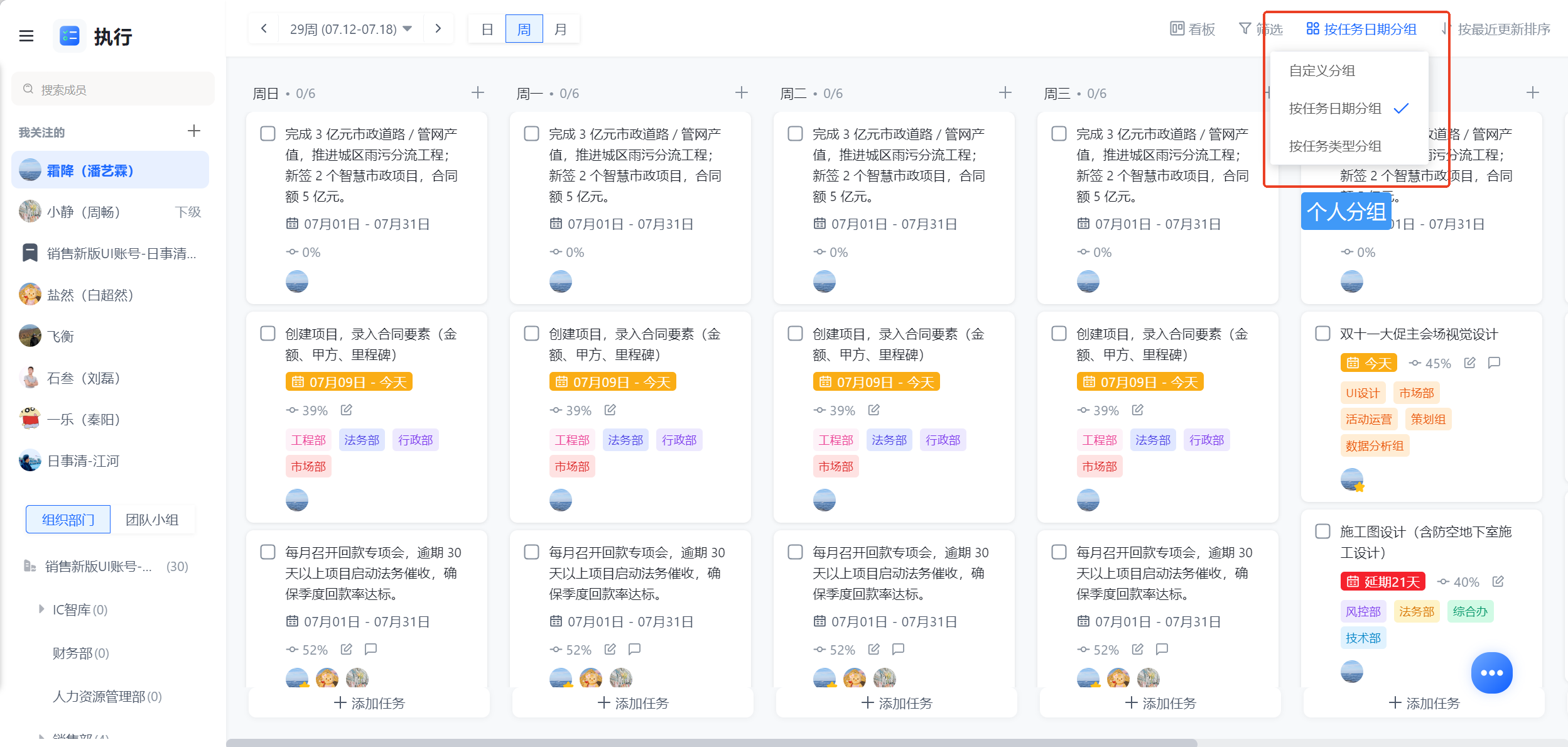Check 施工图设计 task checkbox
The image size is (1568, 747).
[1323, 532]
